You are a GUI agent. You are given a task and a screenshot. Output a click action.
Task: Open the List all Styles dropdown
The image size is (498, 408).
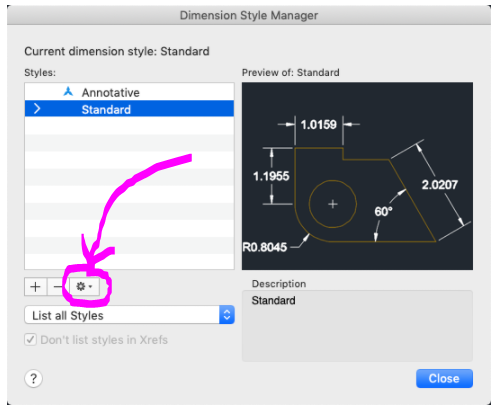[x=129, y=315]
